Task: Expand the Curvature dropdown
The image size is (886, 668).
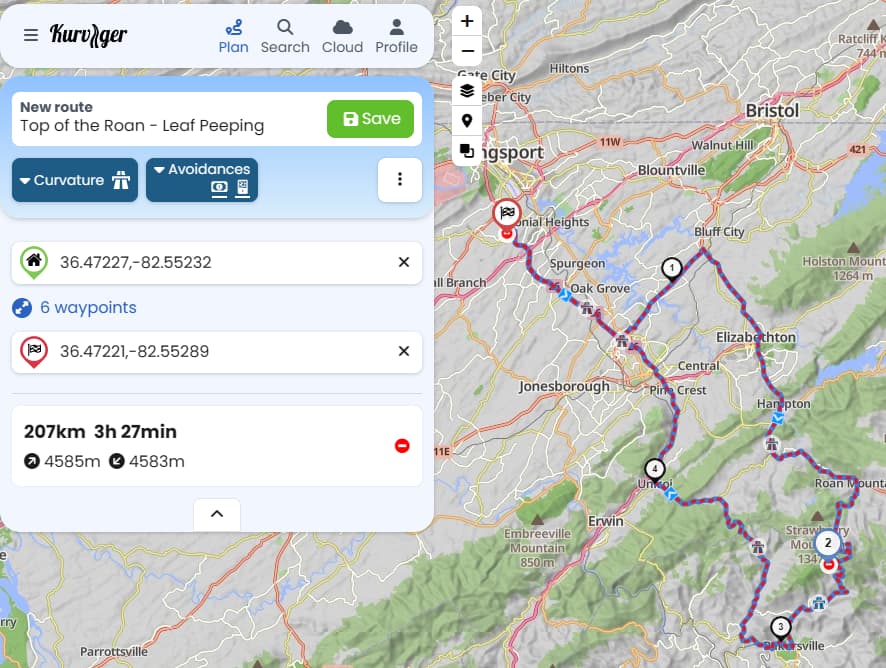Action: [x=75, y=180]
